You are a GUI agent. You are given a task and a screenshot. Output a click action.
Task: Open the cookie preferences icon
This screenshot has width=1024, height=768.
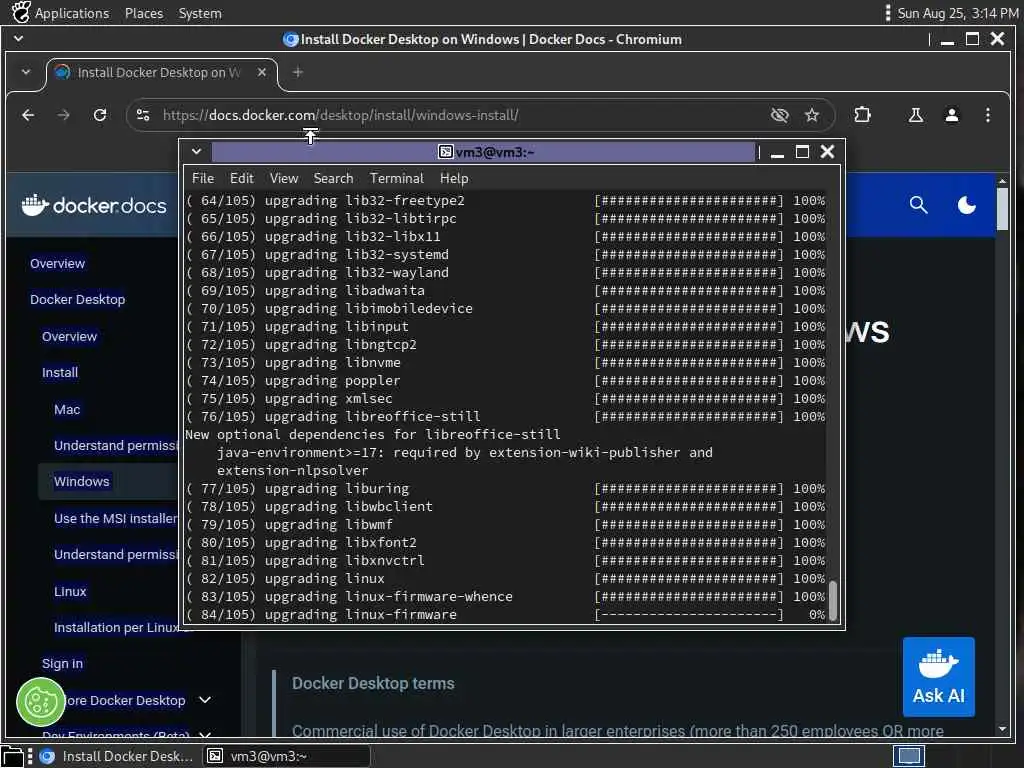(40, 703)
